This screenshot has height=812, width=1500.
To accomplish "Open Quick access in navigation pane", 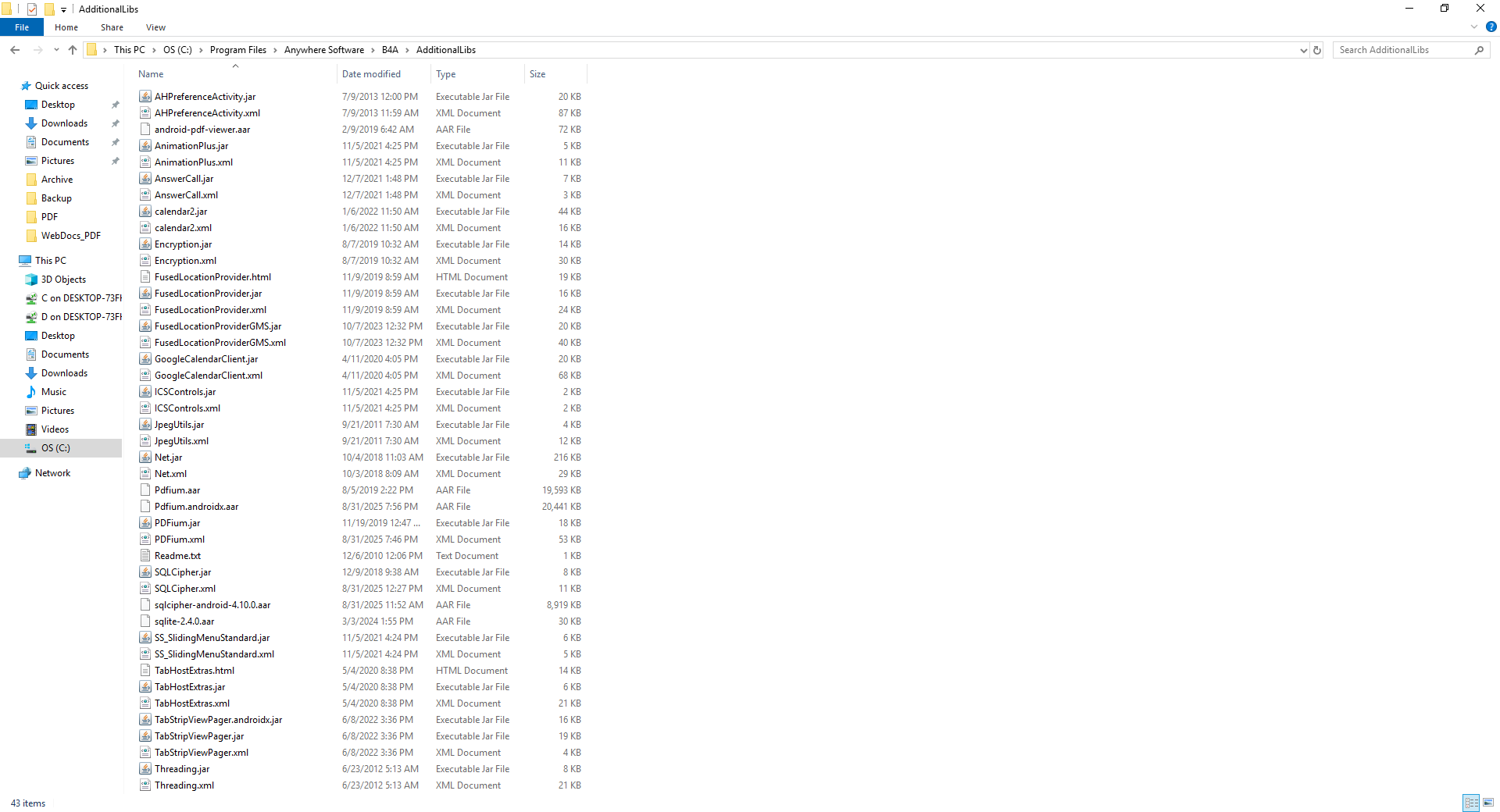I will point(61,86).
